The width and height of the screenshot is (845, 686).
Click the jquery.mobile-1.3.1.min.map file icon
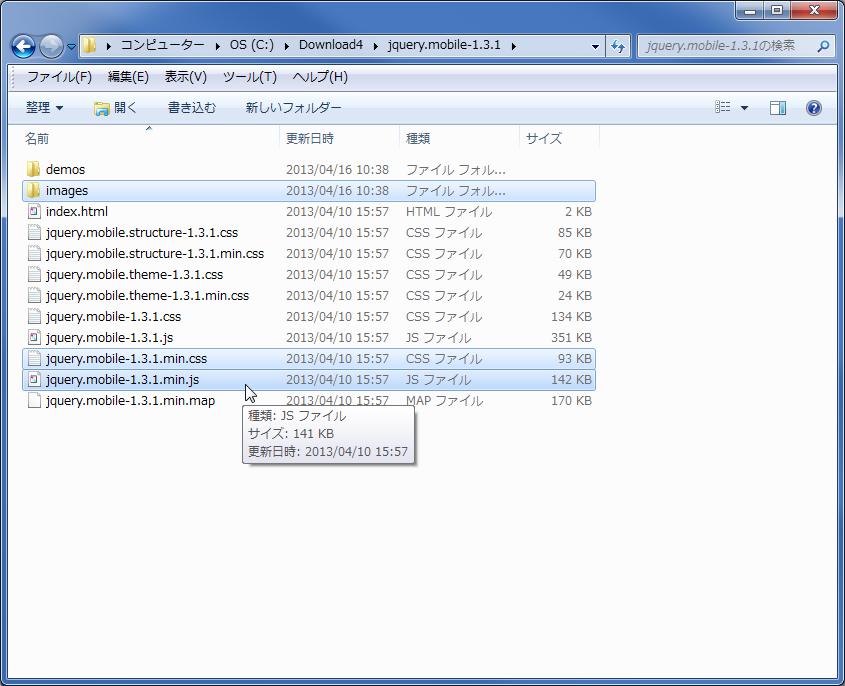click(x=34, y=400)
